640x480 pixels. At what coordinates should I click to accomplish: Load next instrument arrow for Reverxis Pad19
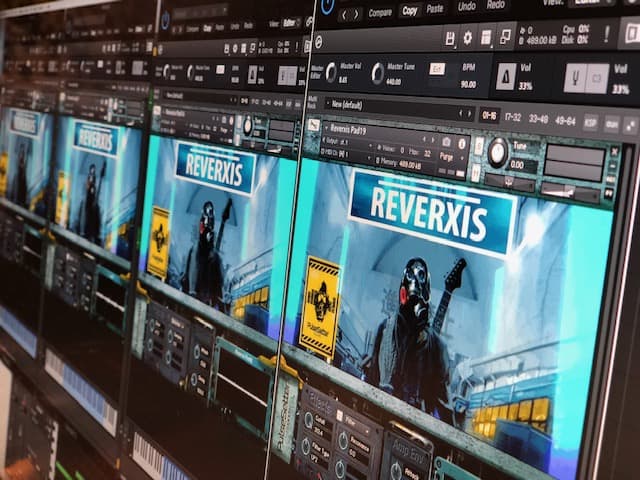click(x=433, y=140)
